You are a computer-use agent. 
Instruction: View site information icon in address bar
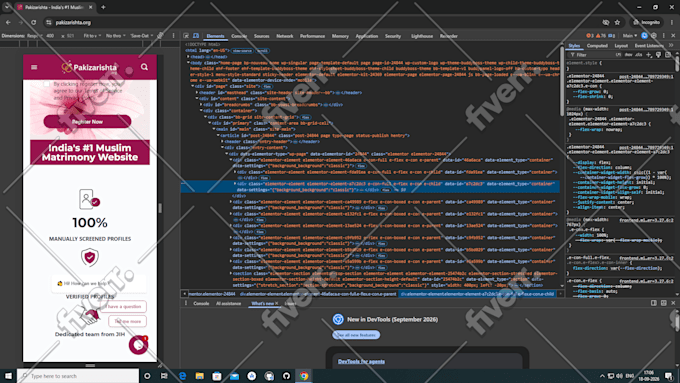(x=49, y=22)
